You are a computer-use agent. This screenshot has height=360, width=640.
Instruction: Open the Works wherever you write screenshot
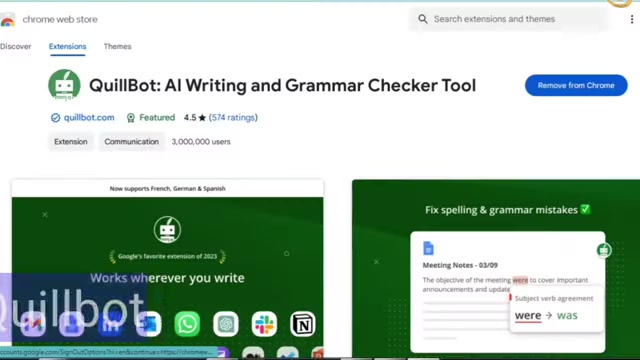point(167,269)
